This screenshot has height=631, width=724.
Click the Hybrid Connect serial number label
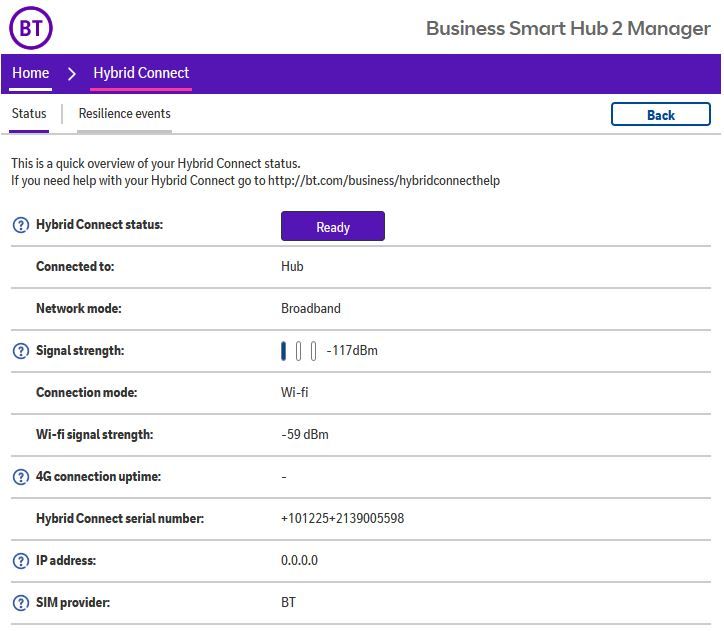(x=120, y=519)
